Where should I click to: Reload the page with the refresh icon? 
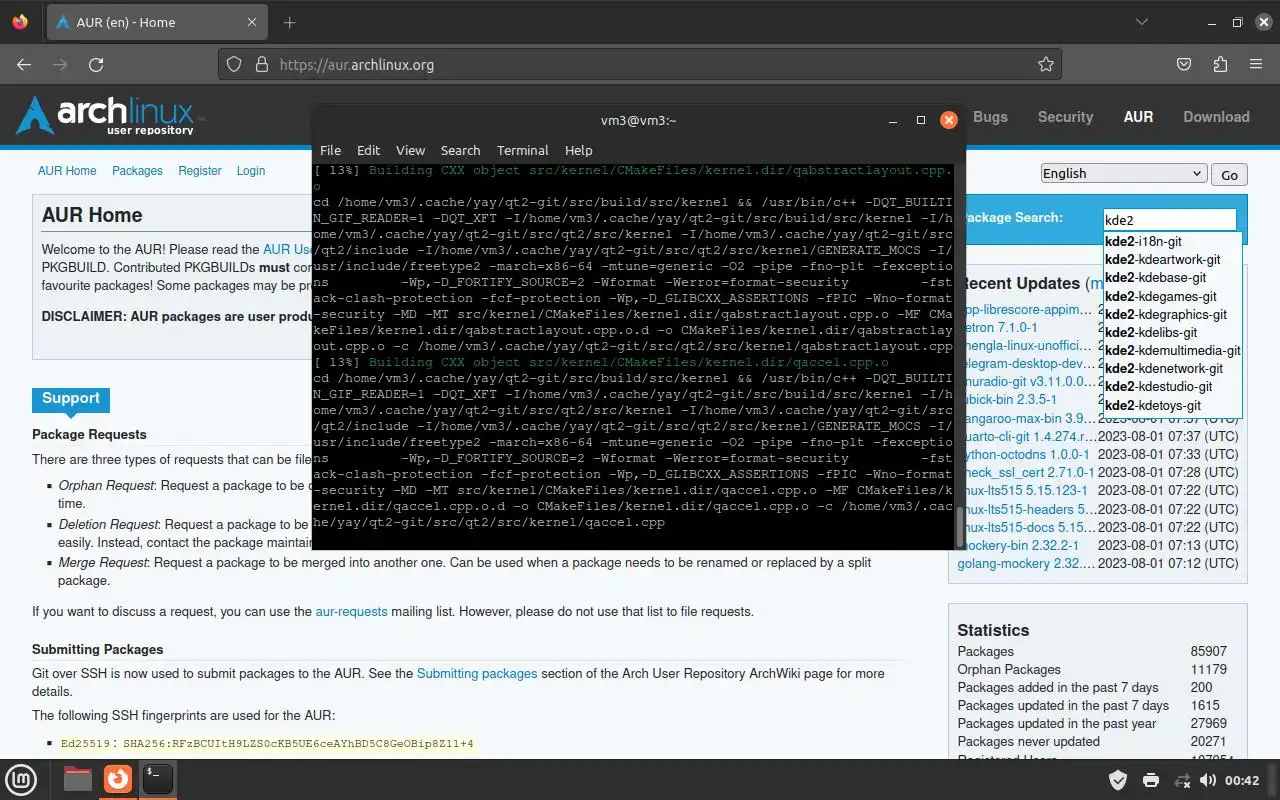[96, 64]
